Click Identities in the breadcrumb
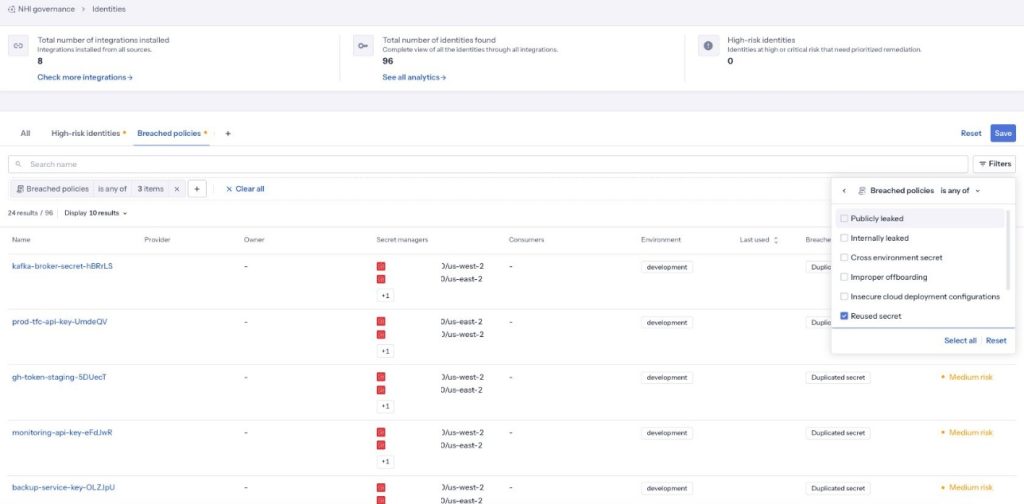 [109, 10]
